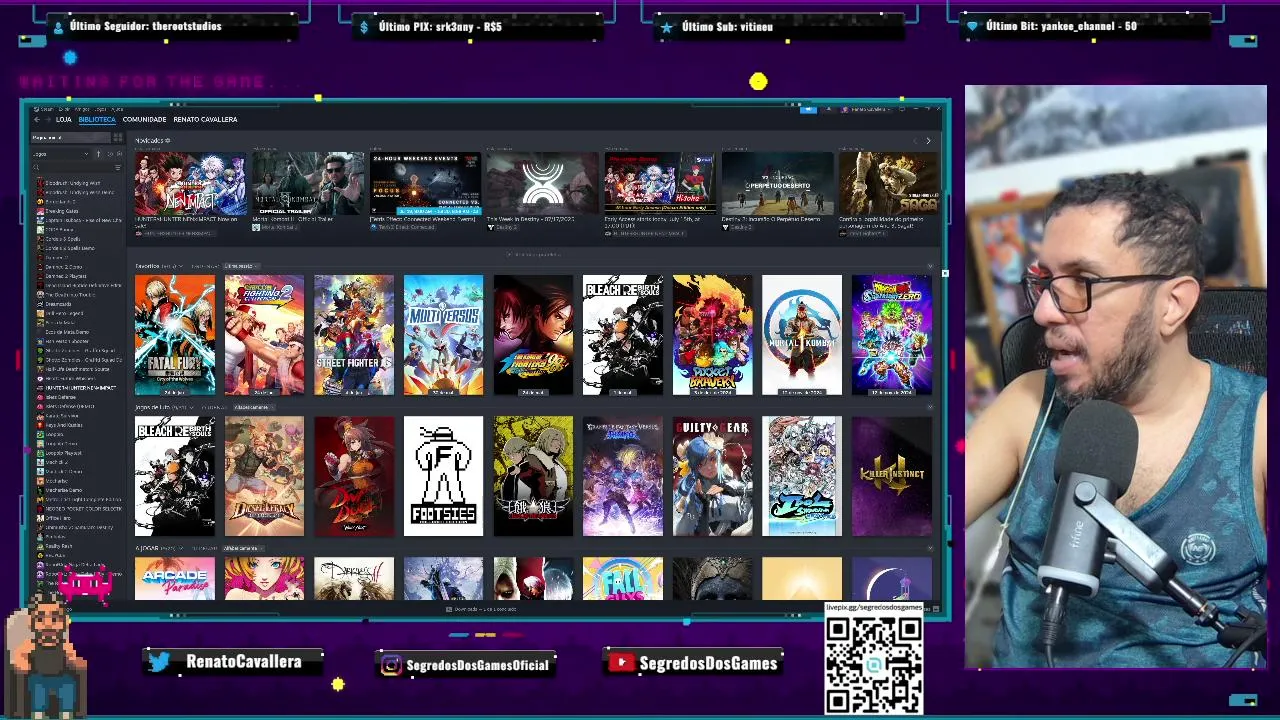
Task: Select Bleach Rebirth in Jogos de Luta
Action: point(175,476)
